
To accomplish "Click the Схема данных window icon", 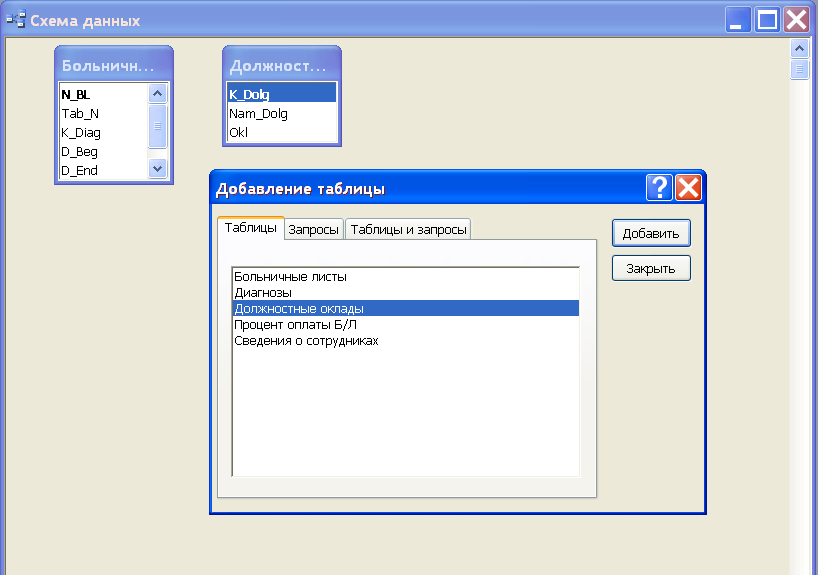I will click(x=16, y=20).
